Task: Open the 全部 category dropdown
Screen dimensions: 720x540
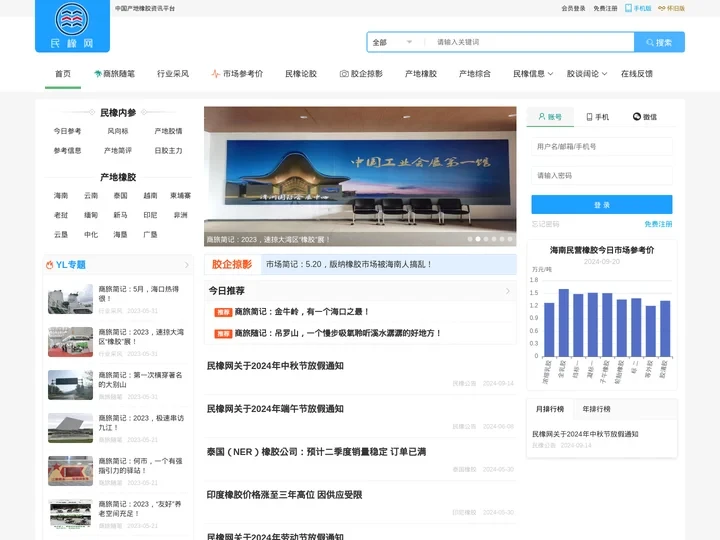Action: [392, 42]
